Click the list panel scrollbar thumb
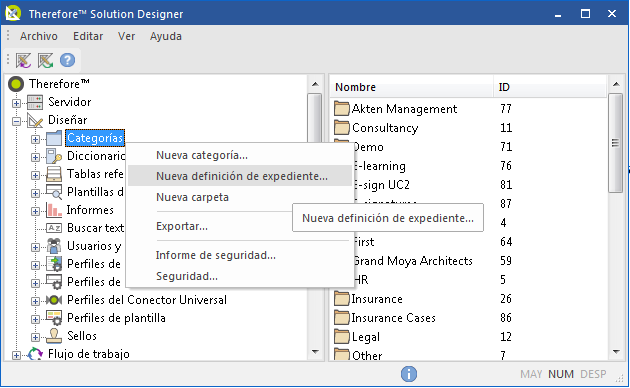 pyautogui.click(x=615, y=143)
